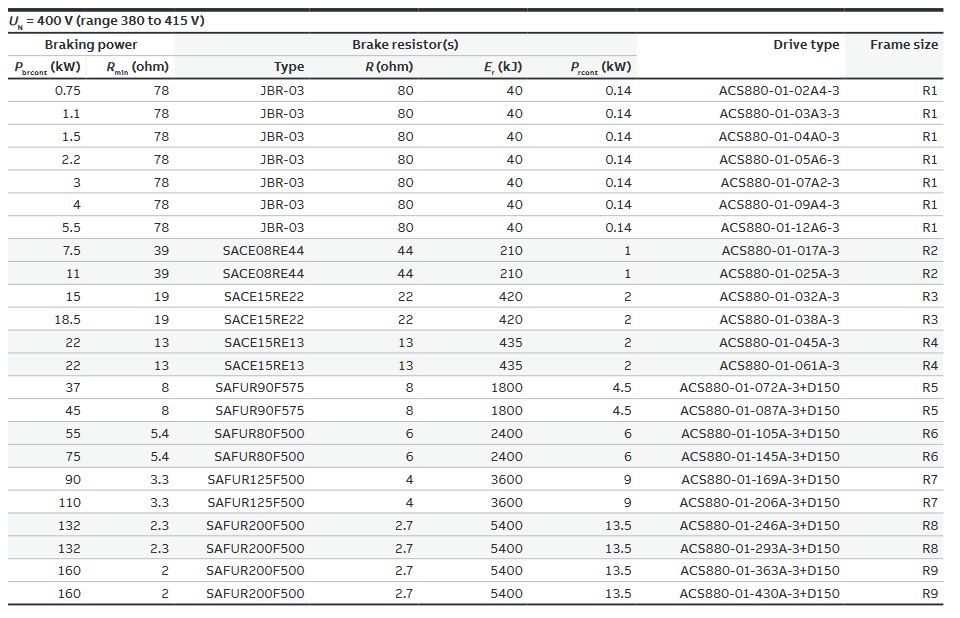The height and width of the screenshot is (618, 960).
Task: Click frame size R2 in ACS880-01-025A-3 row
Action: coord(930,274)
